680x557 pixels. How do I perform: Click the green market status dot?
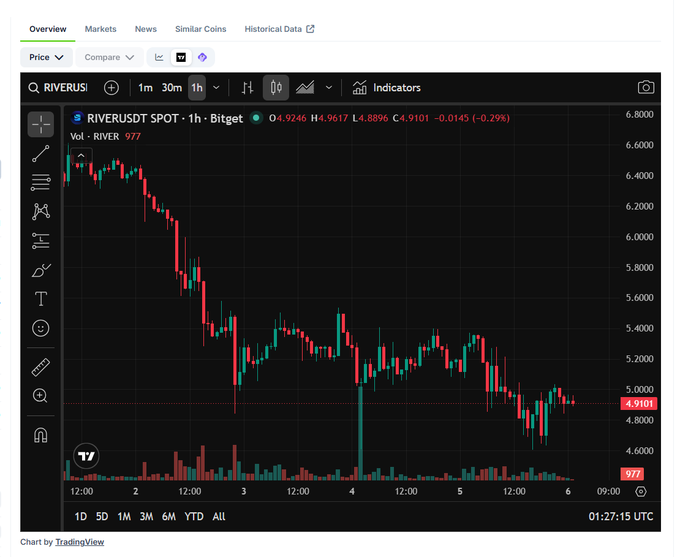coord(256,118)
